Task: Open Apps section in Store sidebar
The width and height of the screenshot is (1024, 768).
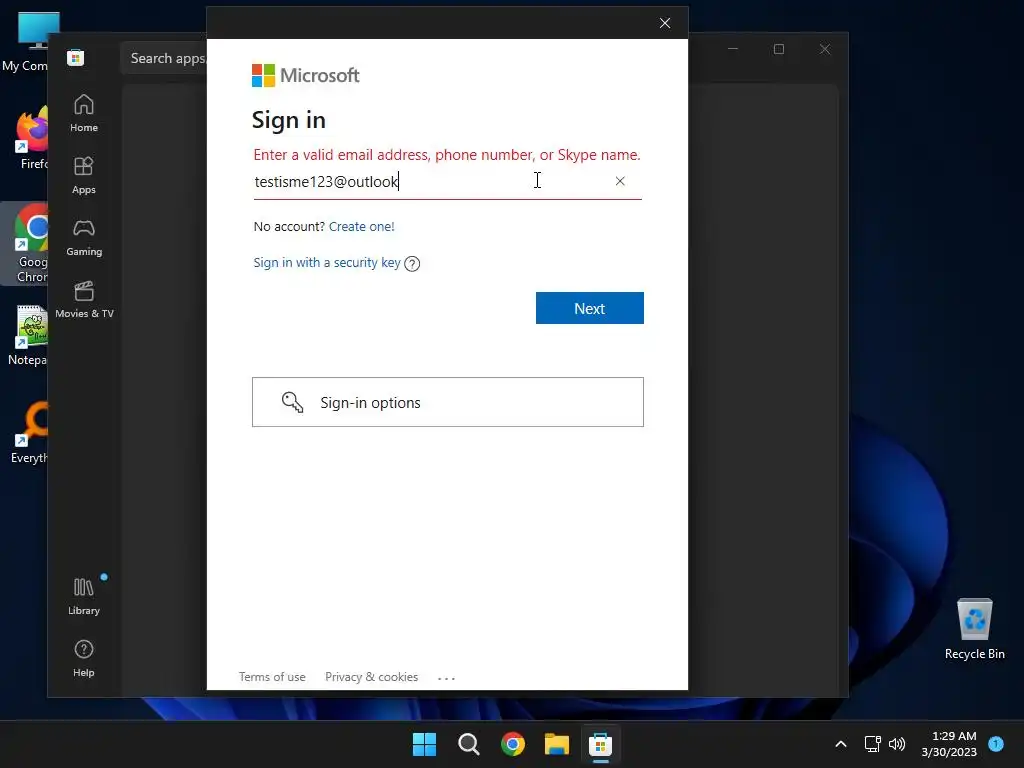Action: click(x=84, y=176)
